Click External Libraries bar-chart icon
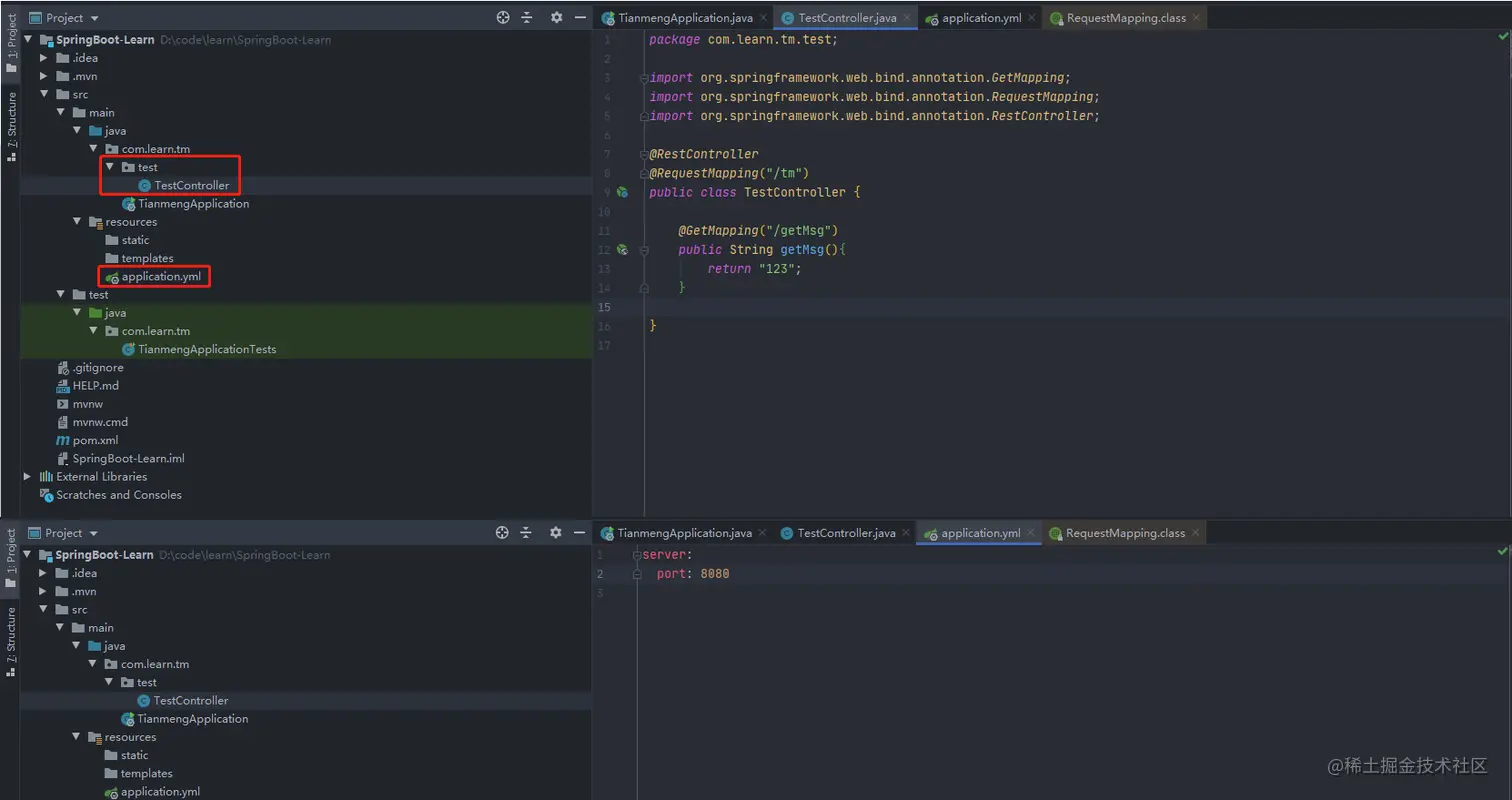This screenshot has height=800, width=1512. click(x=46, y=477)
